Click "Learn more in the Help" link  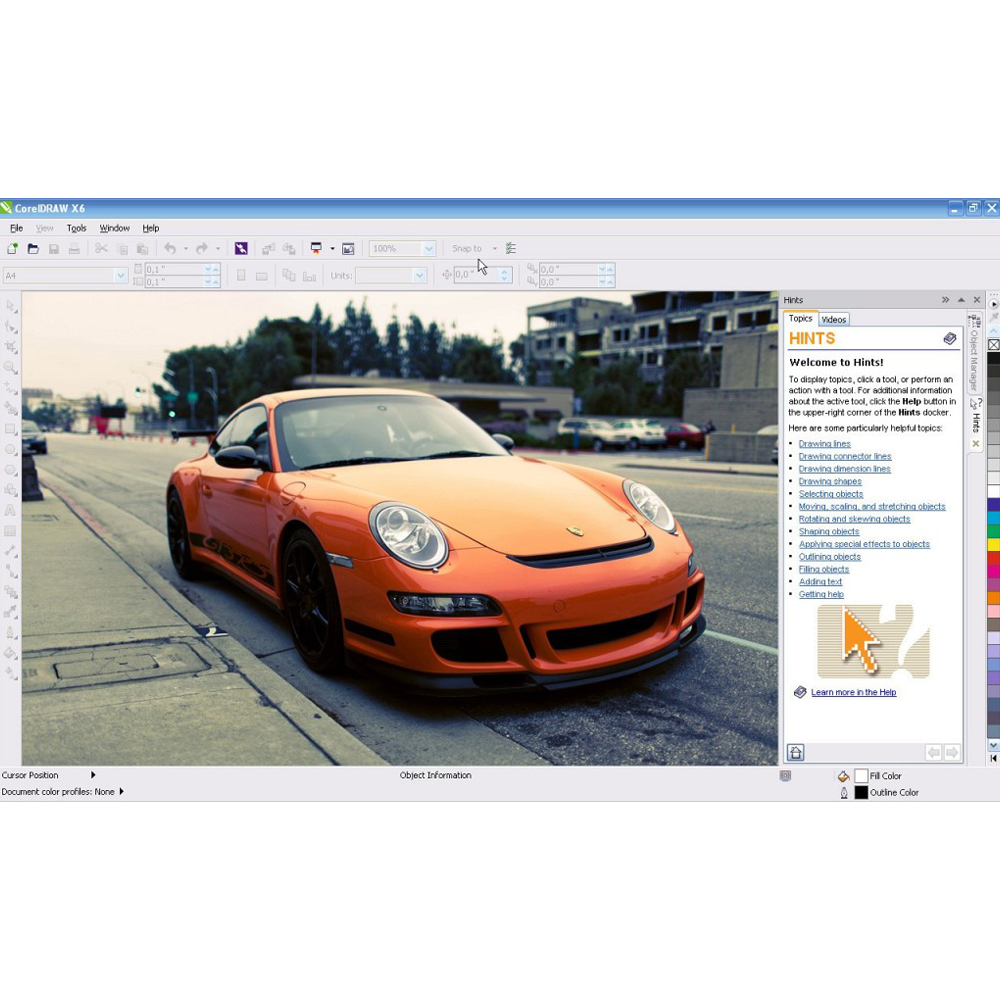(853, 692)
